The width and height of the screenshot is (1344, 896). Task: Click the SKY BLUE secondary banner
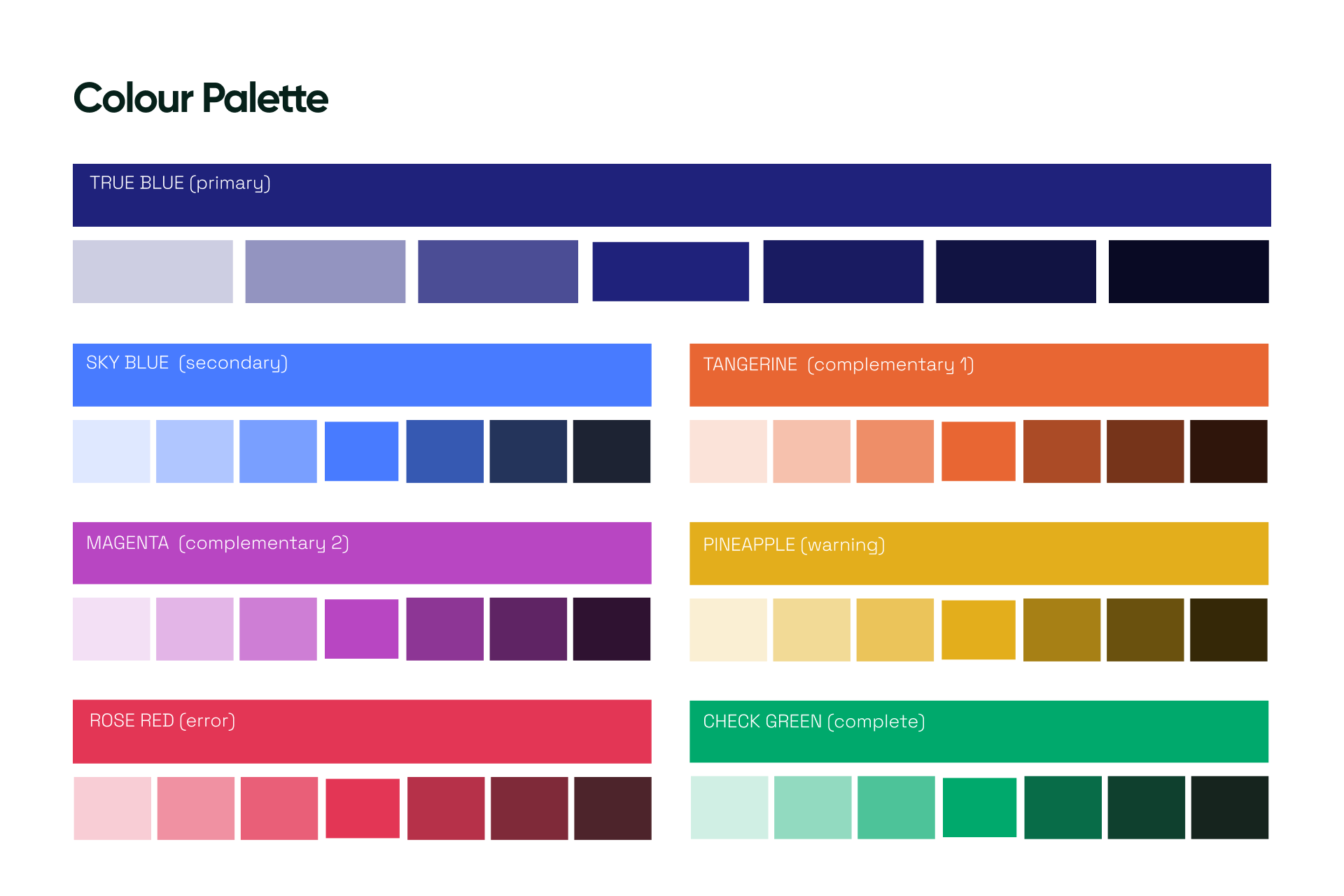362,375
